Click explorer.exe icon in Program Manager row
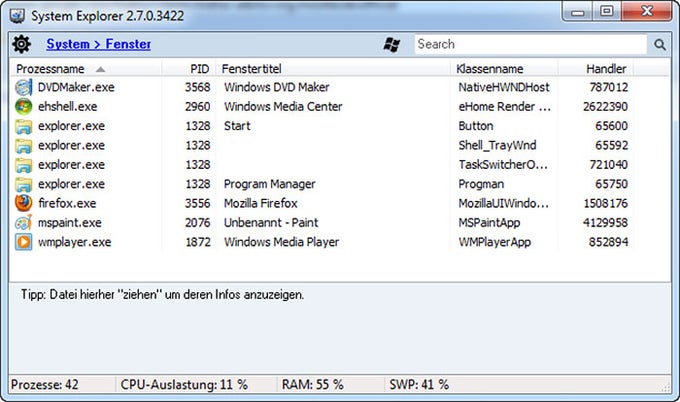Screen dimensions: 680x402 23,184
